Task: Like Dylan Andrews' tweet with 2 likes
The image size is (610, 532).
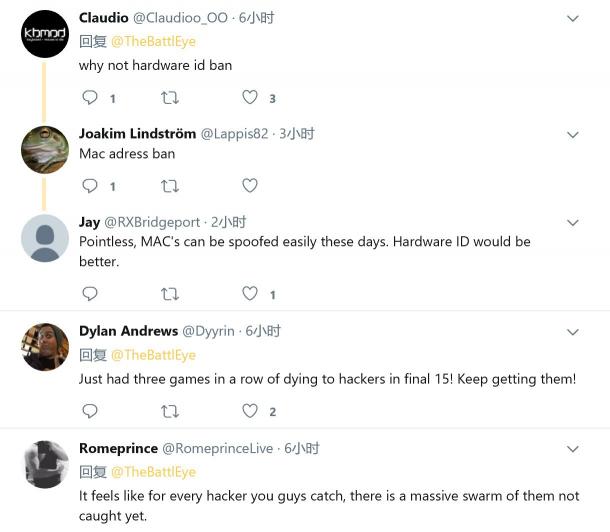Action: (250, 411)
